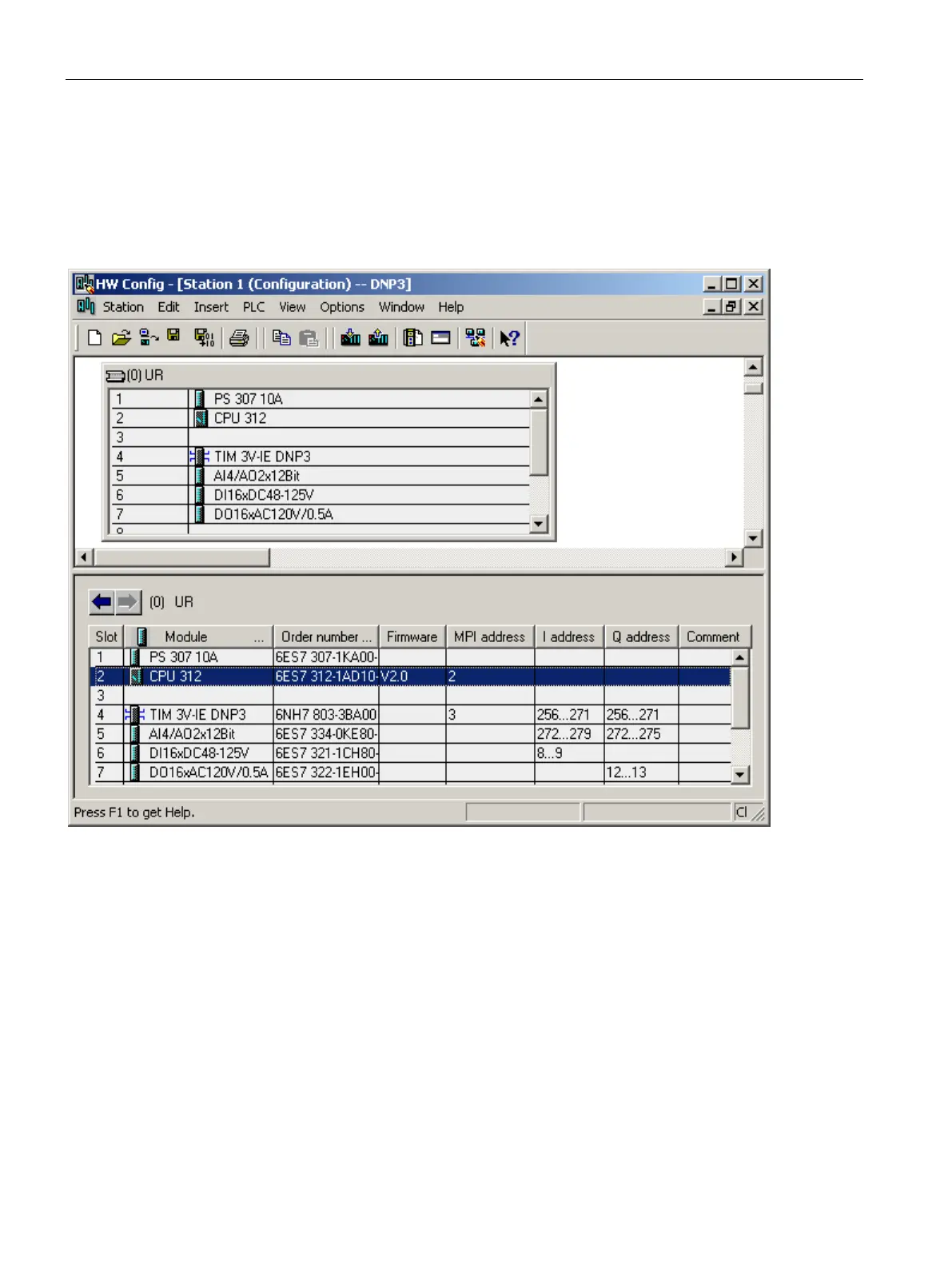
Task: Click detail table scroll up arrow
Action: click(740, 657)
